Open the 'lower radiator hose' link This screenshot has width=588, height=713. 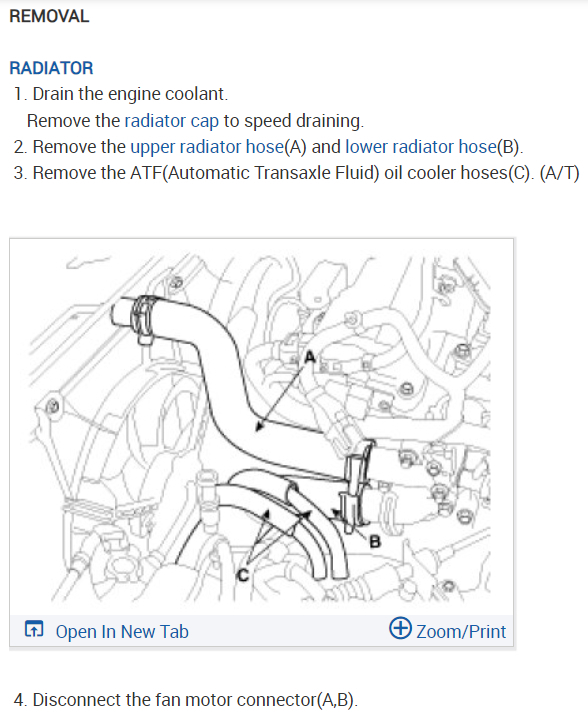click(421, 147)
